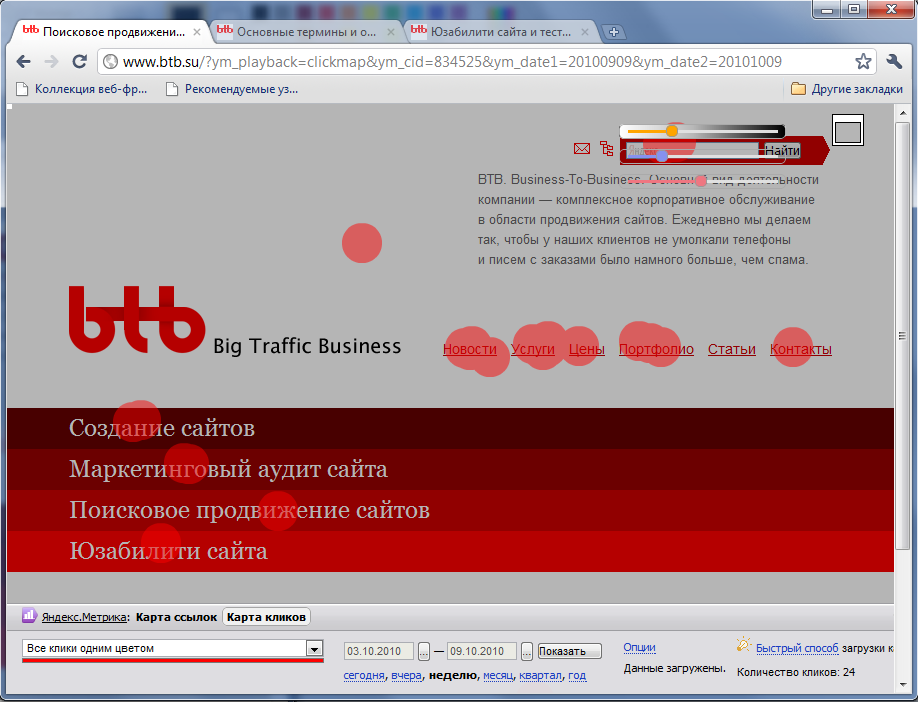Screen dimensions: 918x702
Task: Open the Chrome wrench settings menu
Action: coord(894,61)
